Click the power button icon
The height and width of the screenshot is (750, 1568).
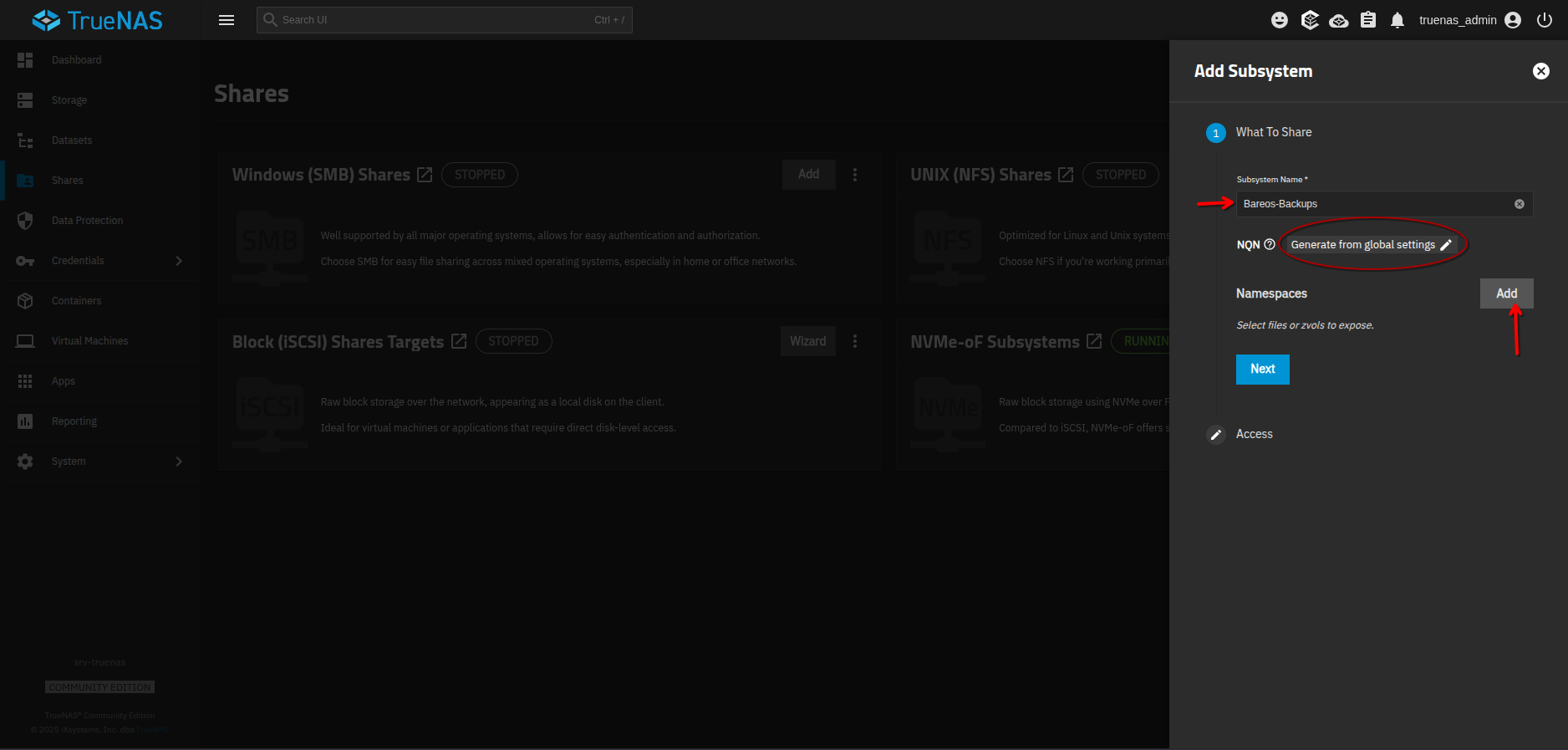click(1545, 20)
